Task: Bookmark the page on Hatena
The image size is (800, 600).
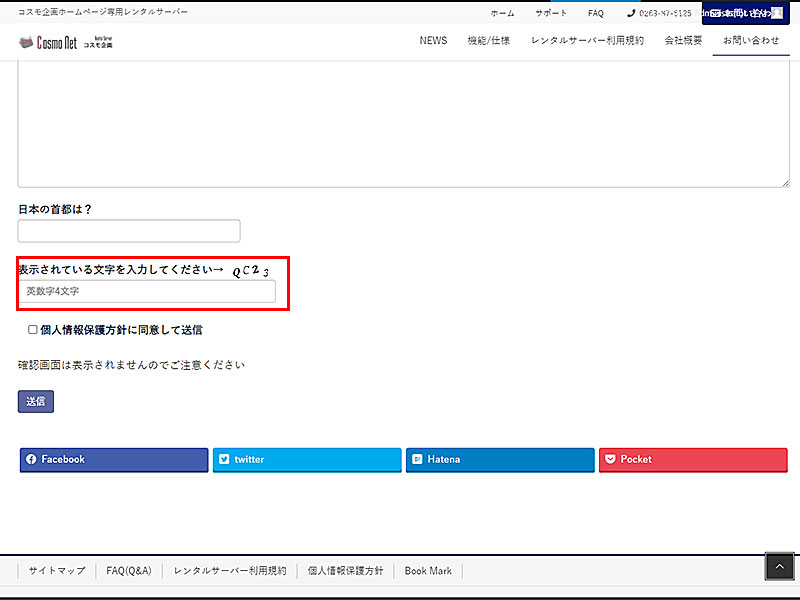Action: [500, 459]
